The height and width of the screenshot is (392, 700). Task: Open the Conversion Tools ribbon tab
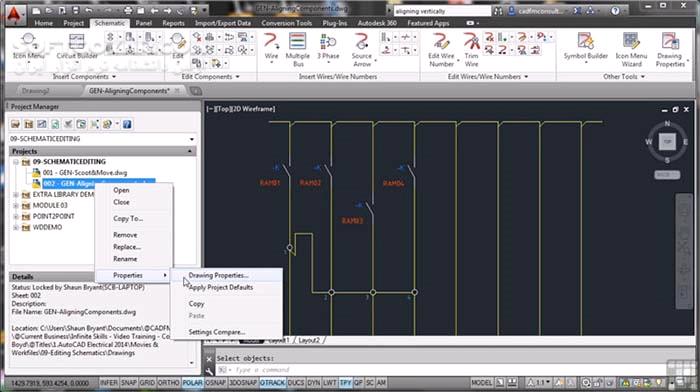pyautogui.click(x=287, y=23)
